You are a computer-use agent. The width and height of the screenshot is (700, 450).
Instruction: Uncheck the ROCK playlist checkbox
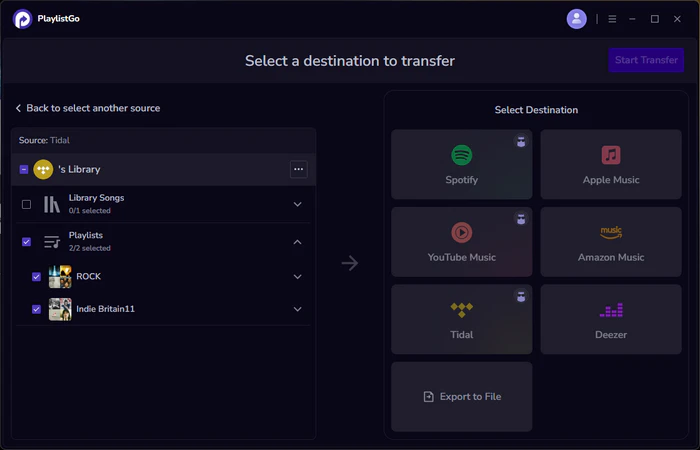pos(36,277)
